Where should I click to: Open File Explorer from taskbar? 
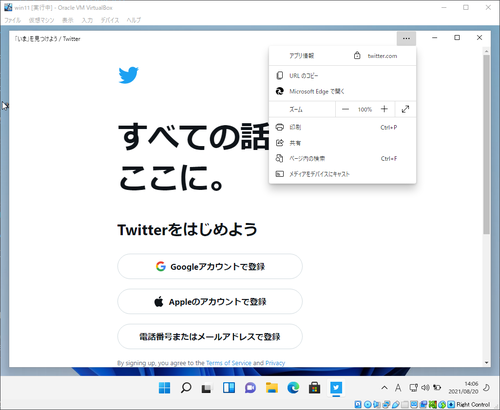[x=272, y=388]
